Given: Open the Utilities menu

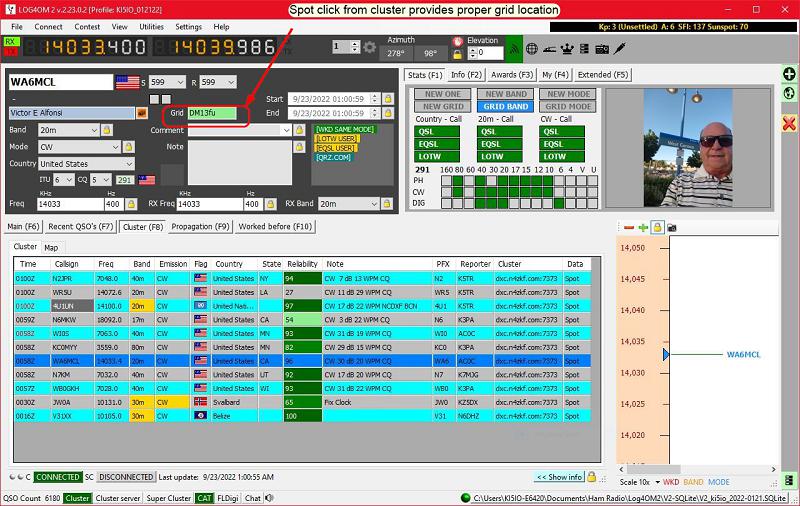Looking at the screenshot, I should [x=152, y=27].
